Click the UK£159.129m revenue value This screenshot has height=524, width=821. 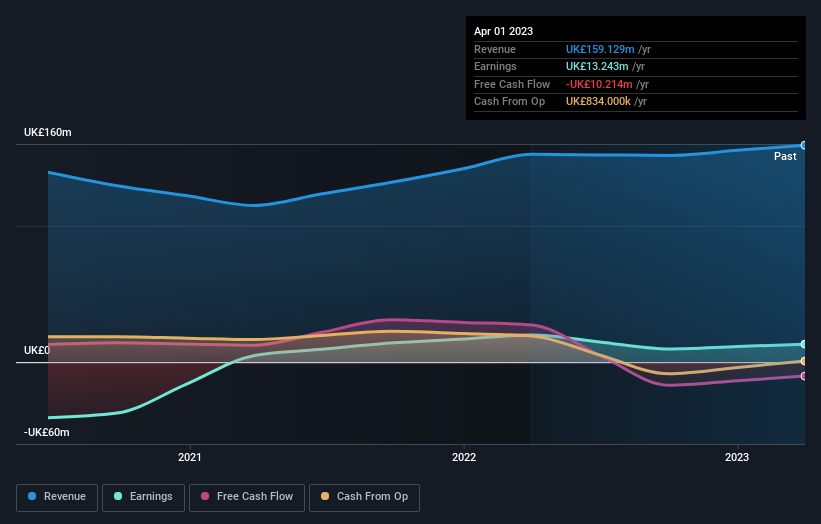click(600, 49)
